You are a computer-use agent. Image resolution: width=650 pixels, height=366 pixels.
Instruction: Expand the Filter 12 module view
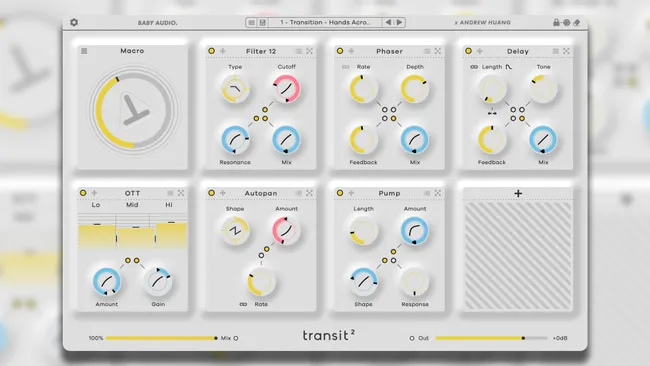[309, 51]
